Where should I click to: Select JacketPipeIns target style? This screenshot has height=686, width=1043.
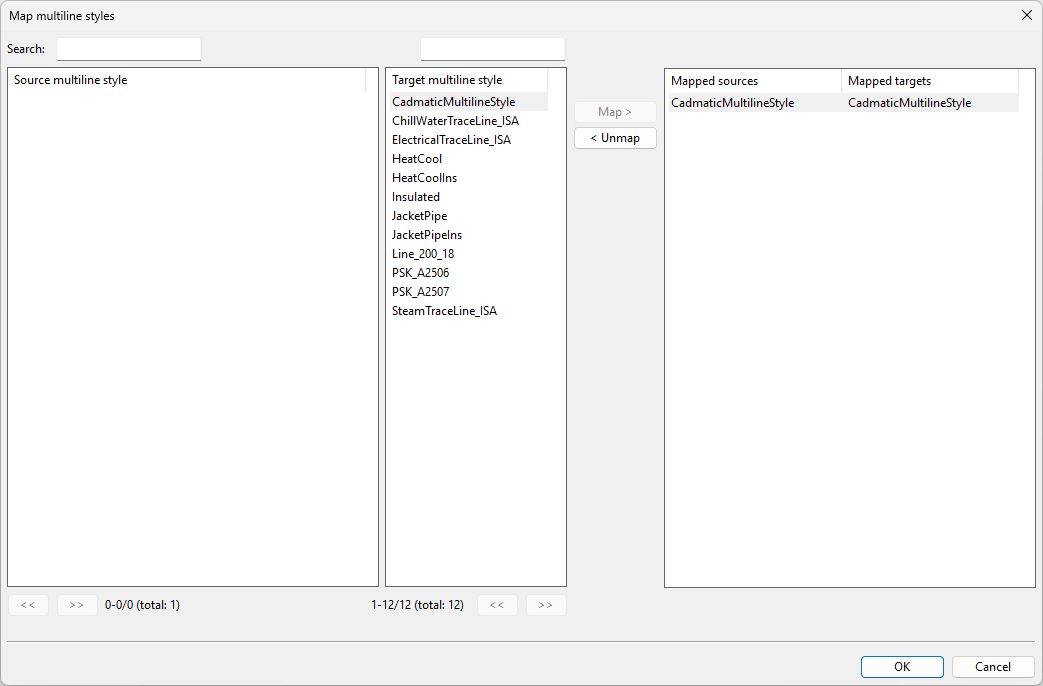coord(427,235)
